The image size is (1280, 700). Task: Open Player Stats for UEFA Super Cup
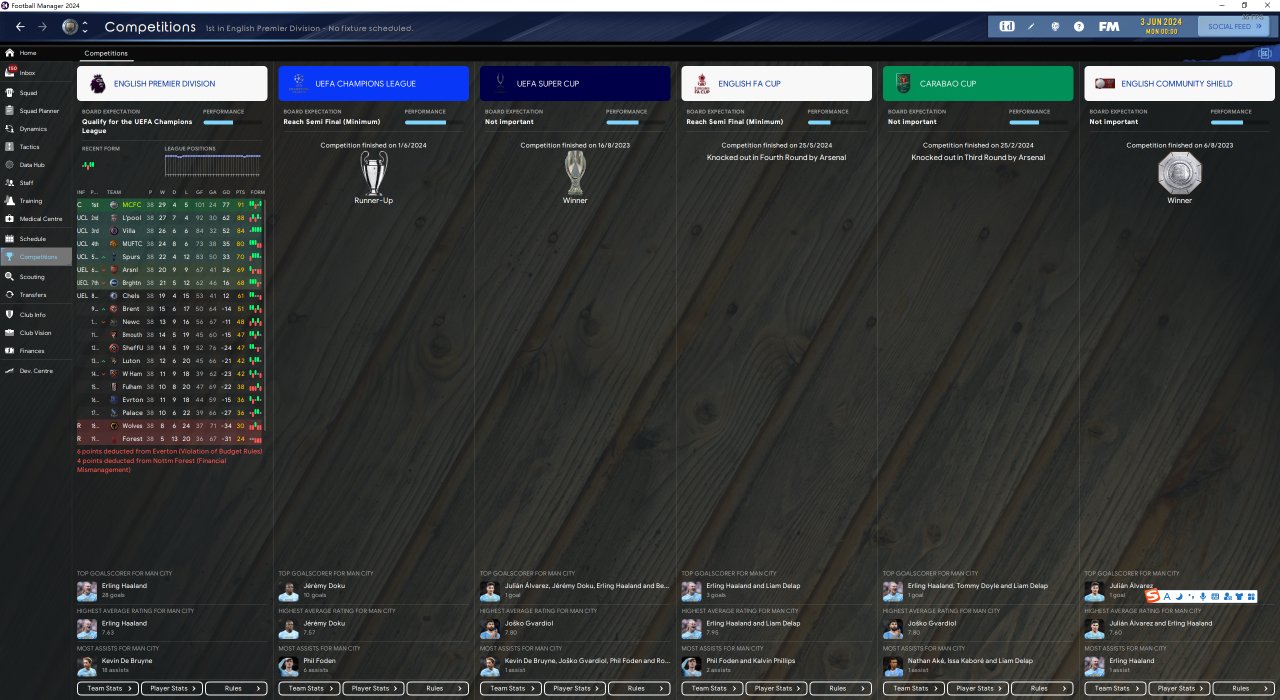[575, 688]
